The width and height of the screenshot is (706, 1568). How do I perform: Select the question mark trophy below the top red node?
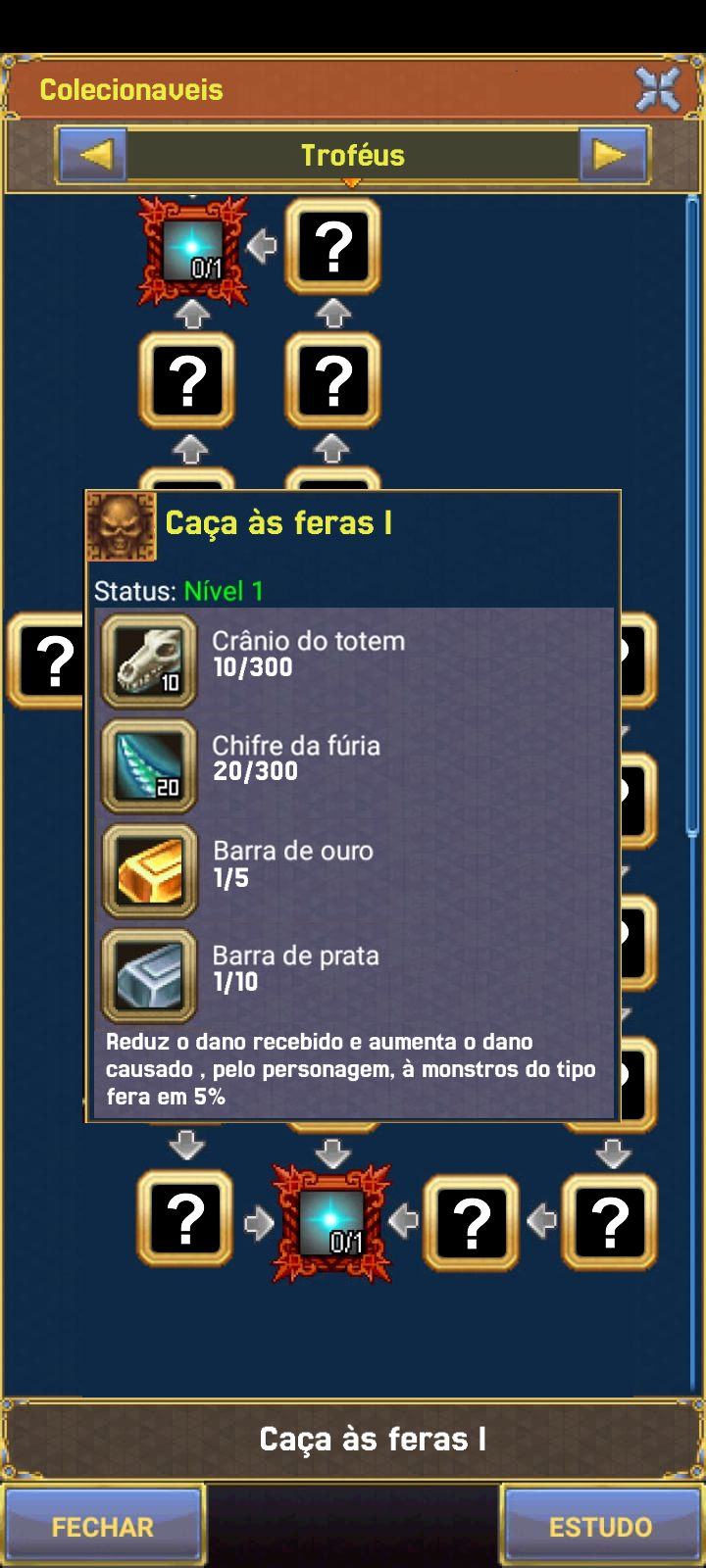(187, 380)
